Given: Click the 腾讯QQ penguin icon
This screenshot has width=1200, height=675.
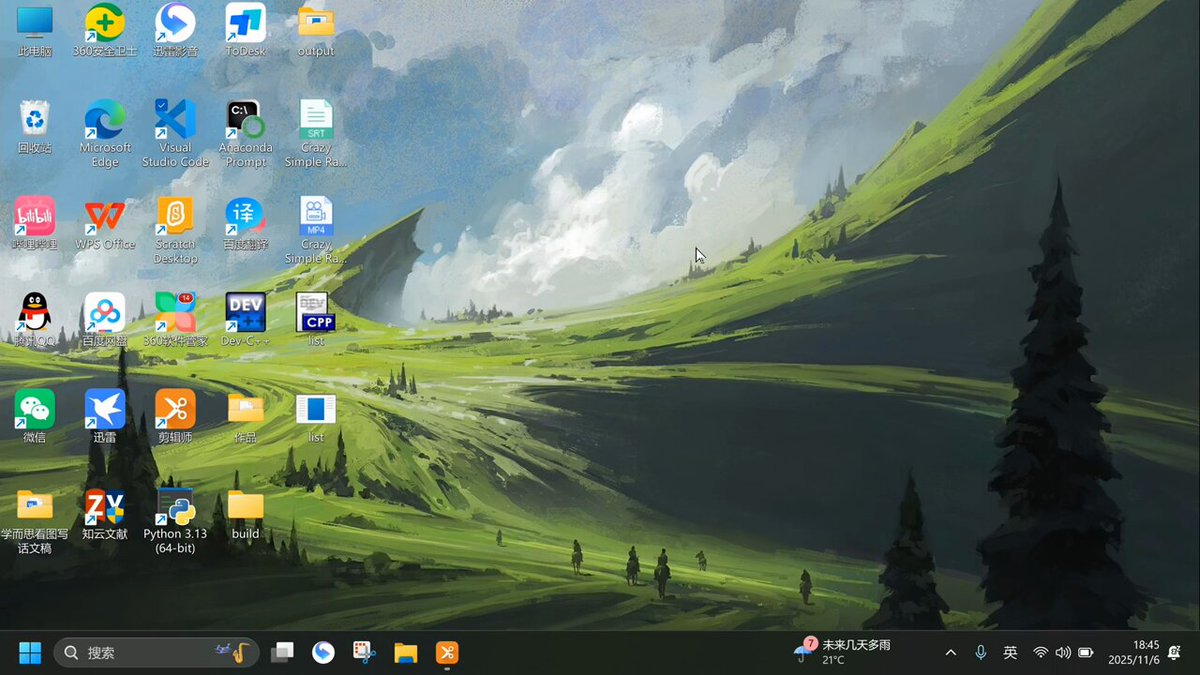Looking at the screenshot, I should (x=35, y=320).
